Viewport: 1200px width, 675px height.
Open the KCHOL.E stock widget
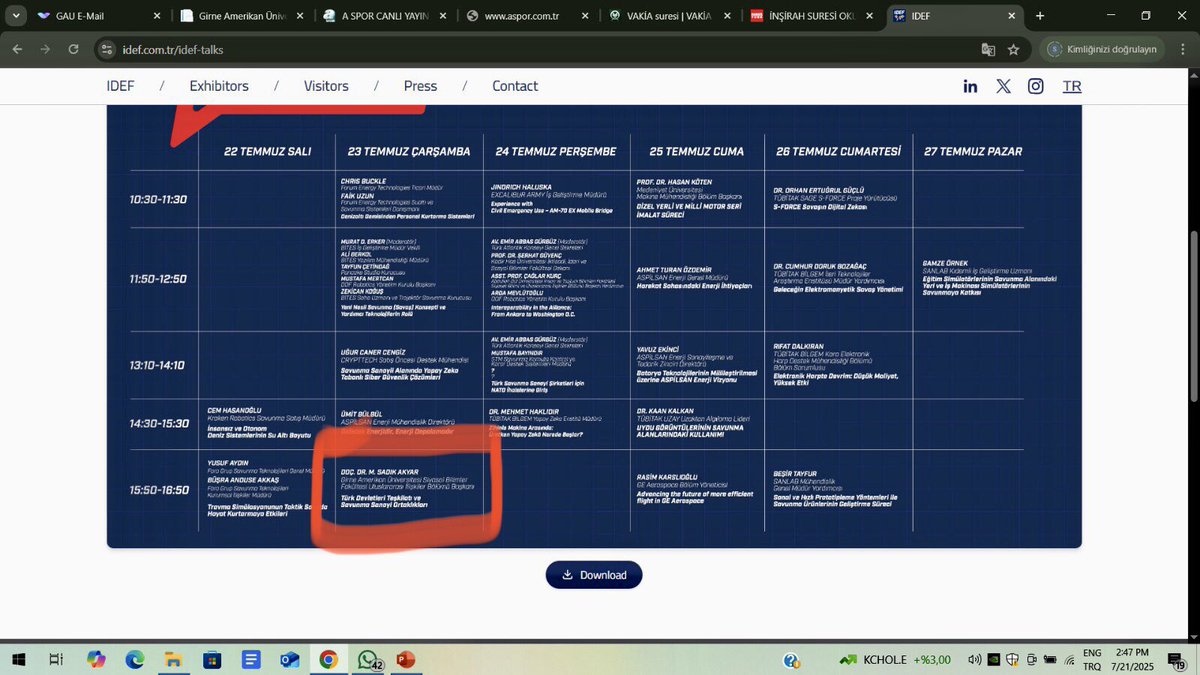[x=893, y=660]
